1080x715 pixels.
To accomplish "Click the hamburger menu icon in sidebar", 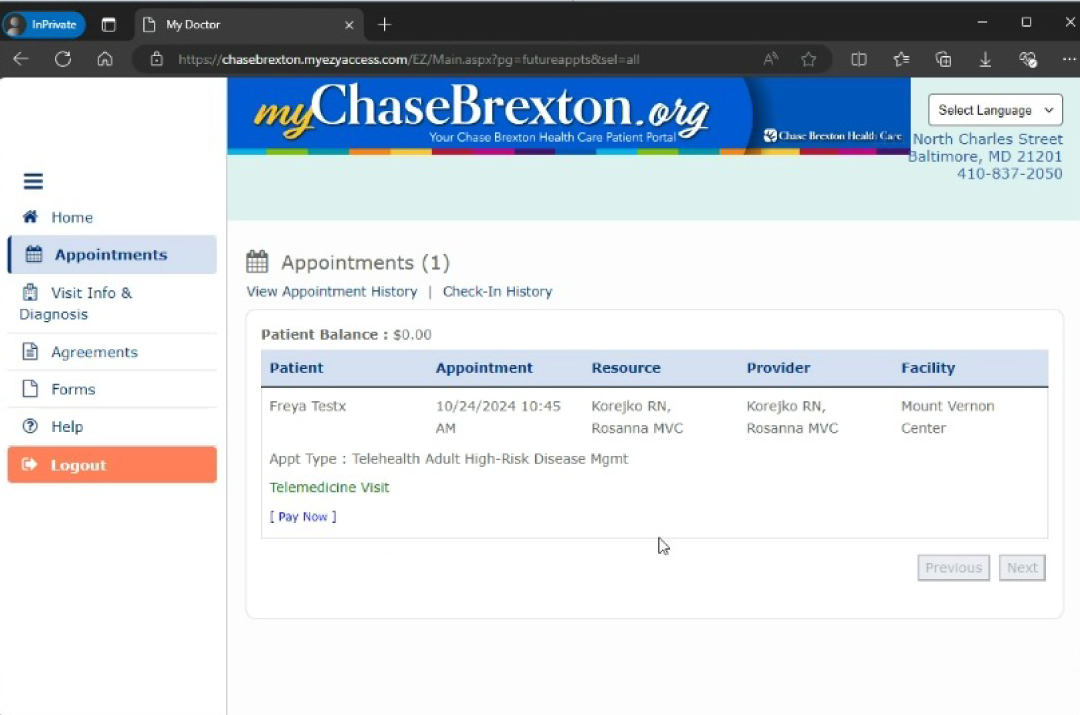I will [33, 181].
